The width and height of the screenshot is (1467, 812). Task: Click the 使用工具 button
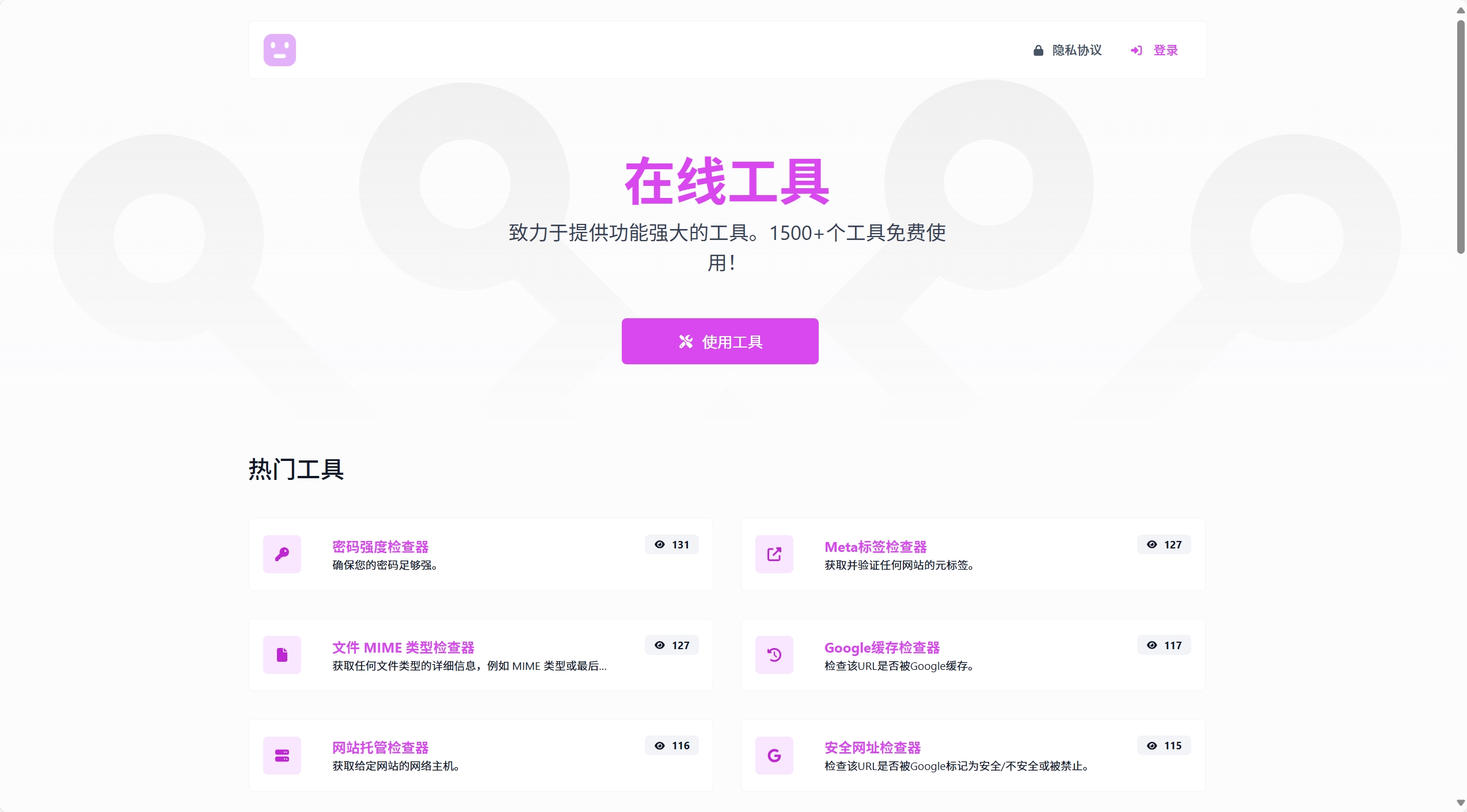720,341
